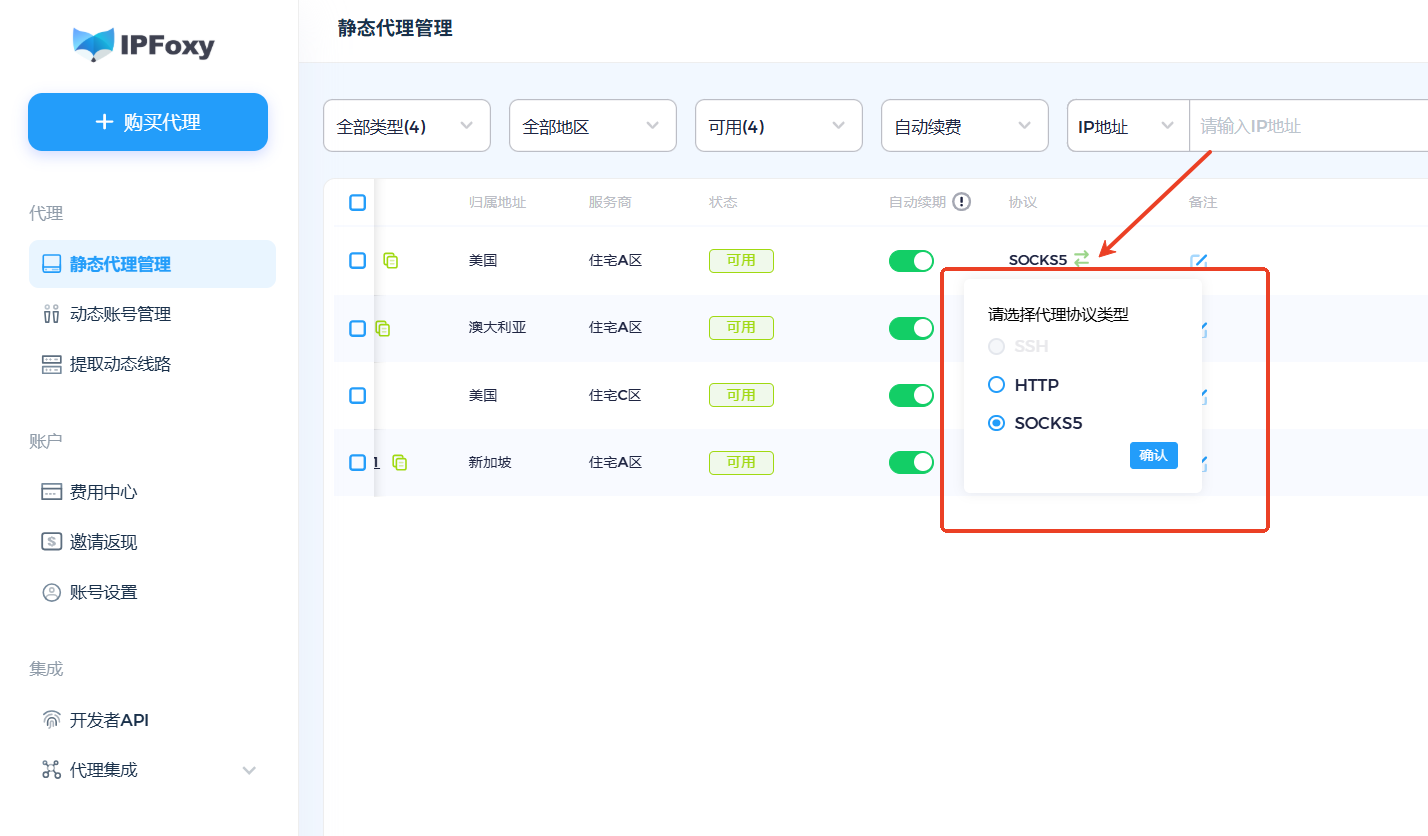1428x836 pixels.
Task: Click the 静态代理管理 page title at the top
Action: coord(395,28)
